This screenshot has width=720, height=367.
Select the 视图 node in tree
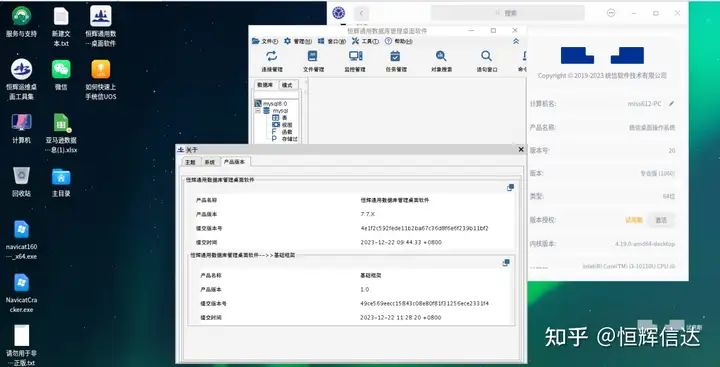coord(282,124)
